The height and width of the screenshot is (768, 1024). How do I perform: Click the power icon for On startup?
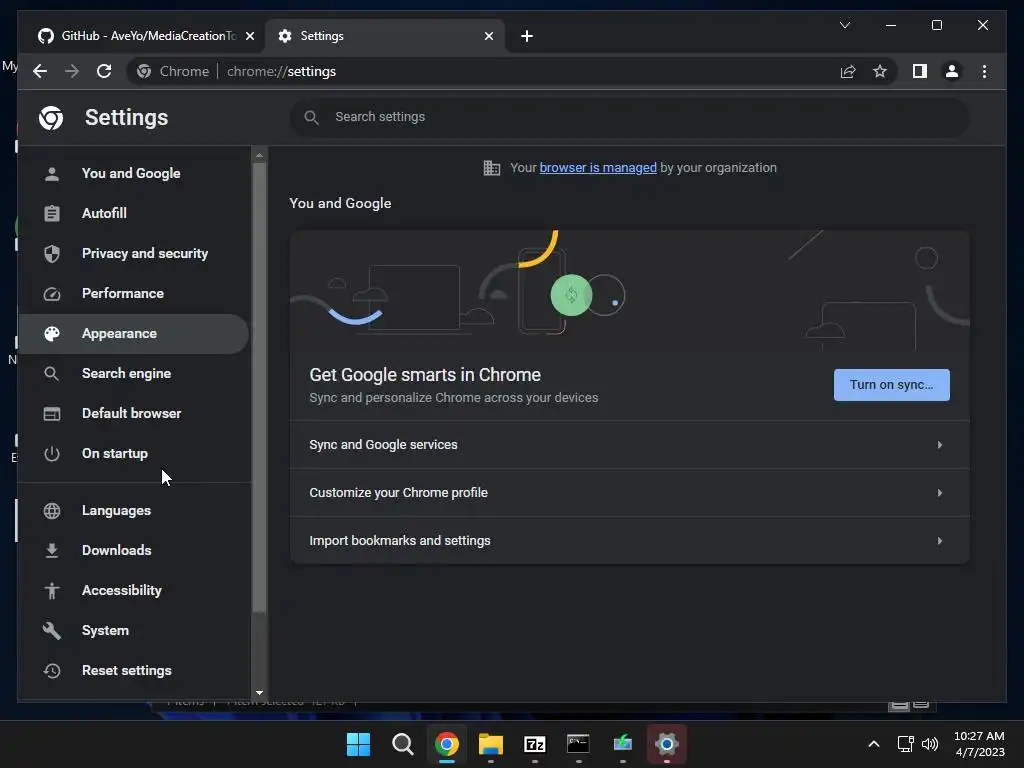click(x=52, y=454)
